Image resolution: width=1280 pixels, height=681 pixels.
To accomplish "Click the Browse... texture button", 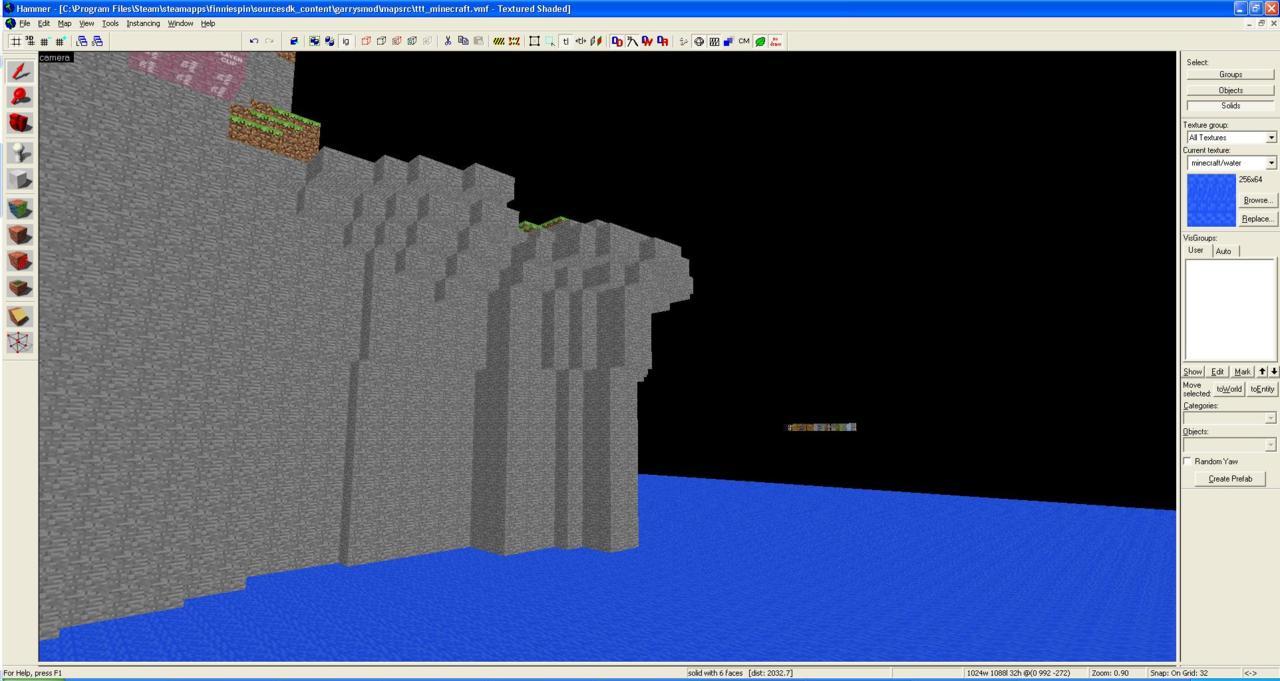I will (x=1257, y=200).
